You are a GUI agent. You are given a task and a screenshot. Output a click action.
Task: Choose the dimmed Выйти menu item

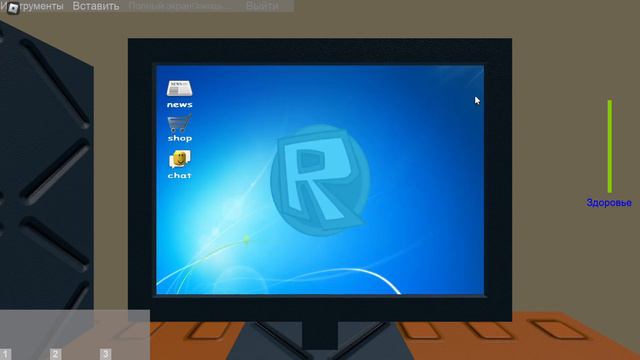click(x=262, y=6)
